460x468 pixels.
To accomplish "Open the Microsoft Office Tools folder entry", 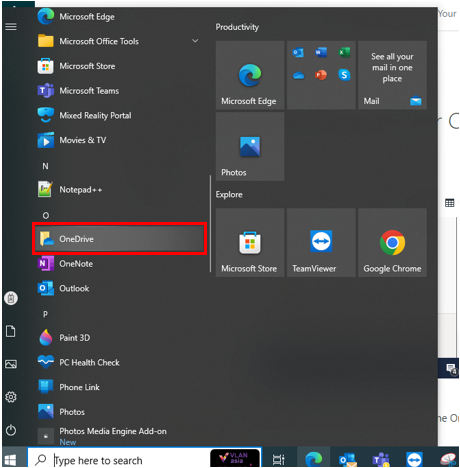I will click(118, 41).
